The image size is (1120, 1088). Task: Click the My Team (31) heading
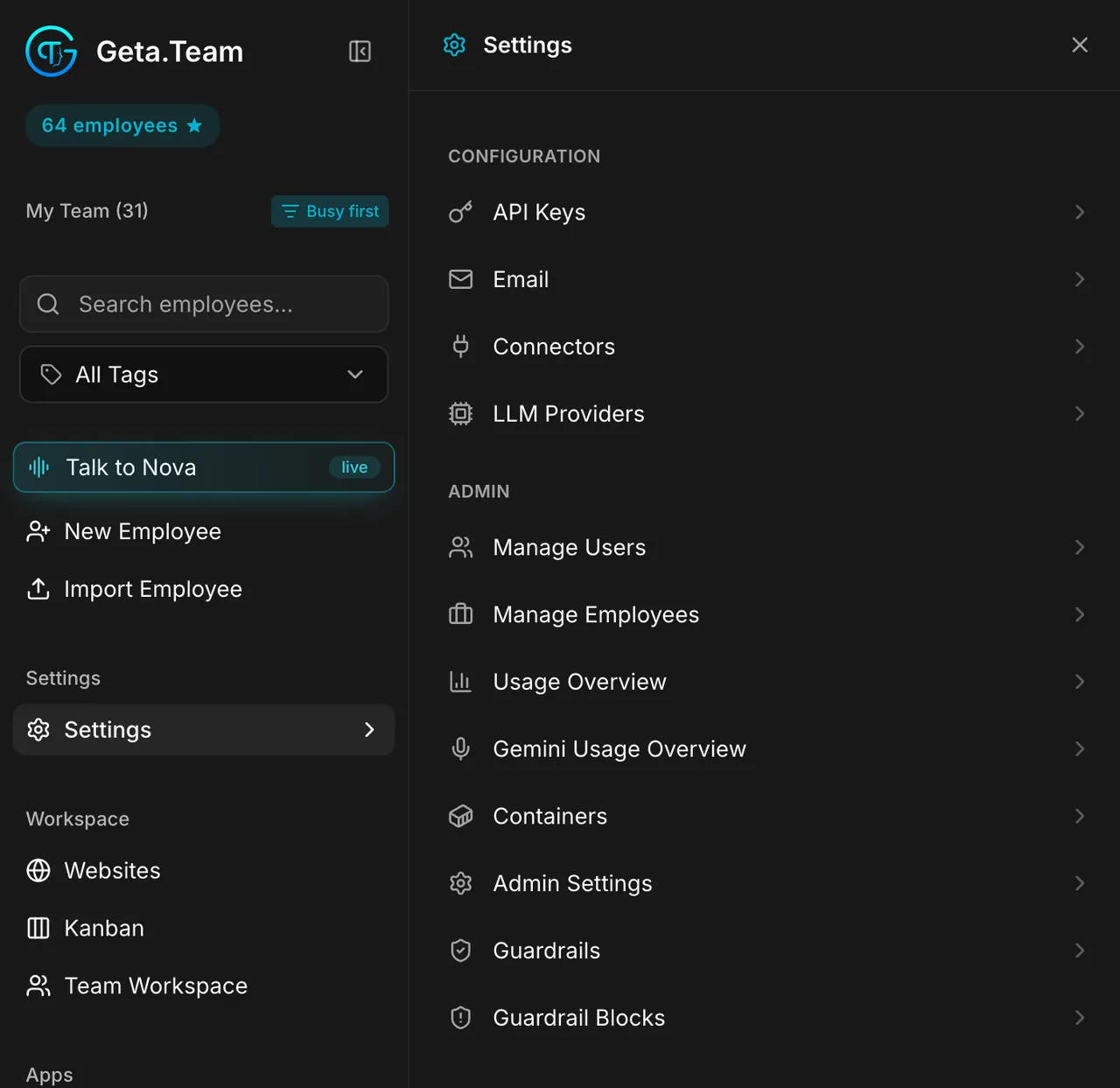tap(87, 211)
